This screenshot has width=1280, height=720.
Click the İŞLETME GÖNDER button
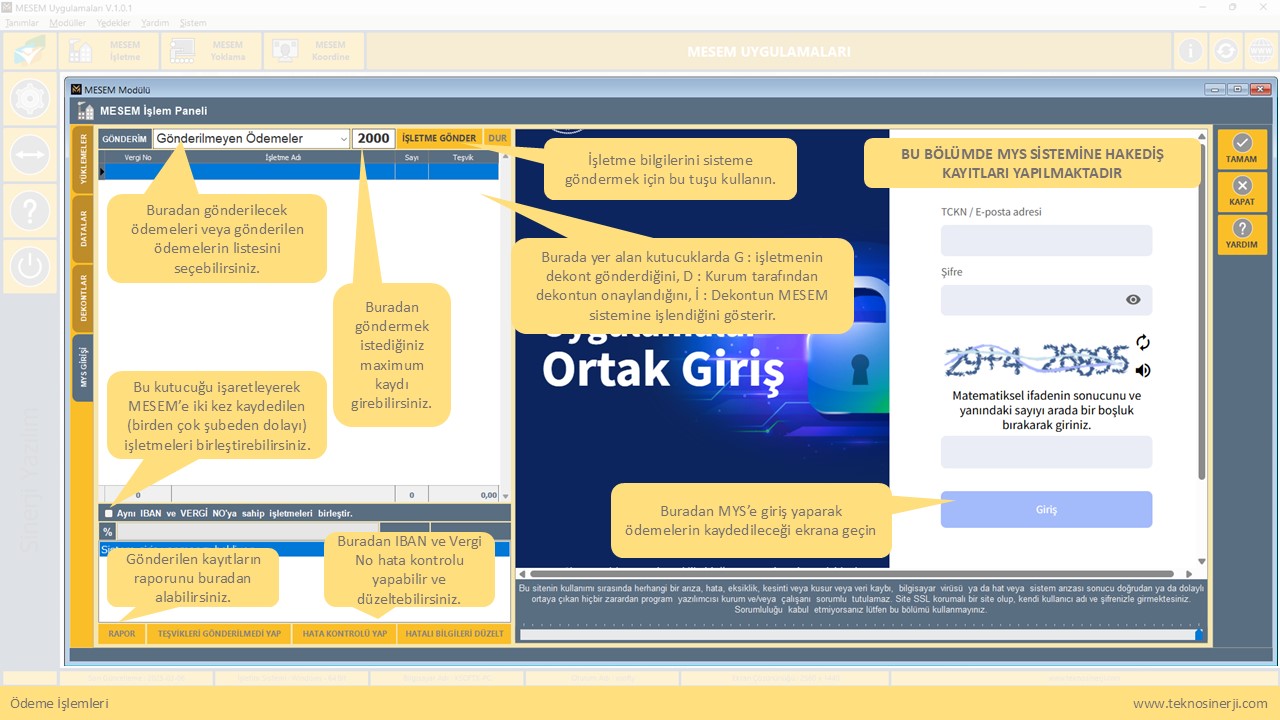[439, 139]
